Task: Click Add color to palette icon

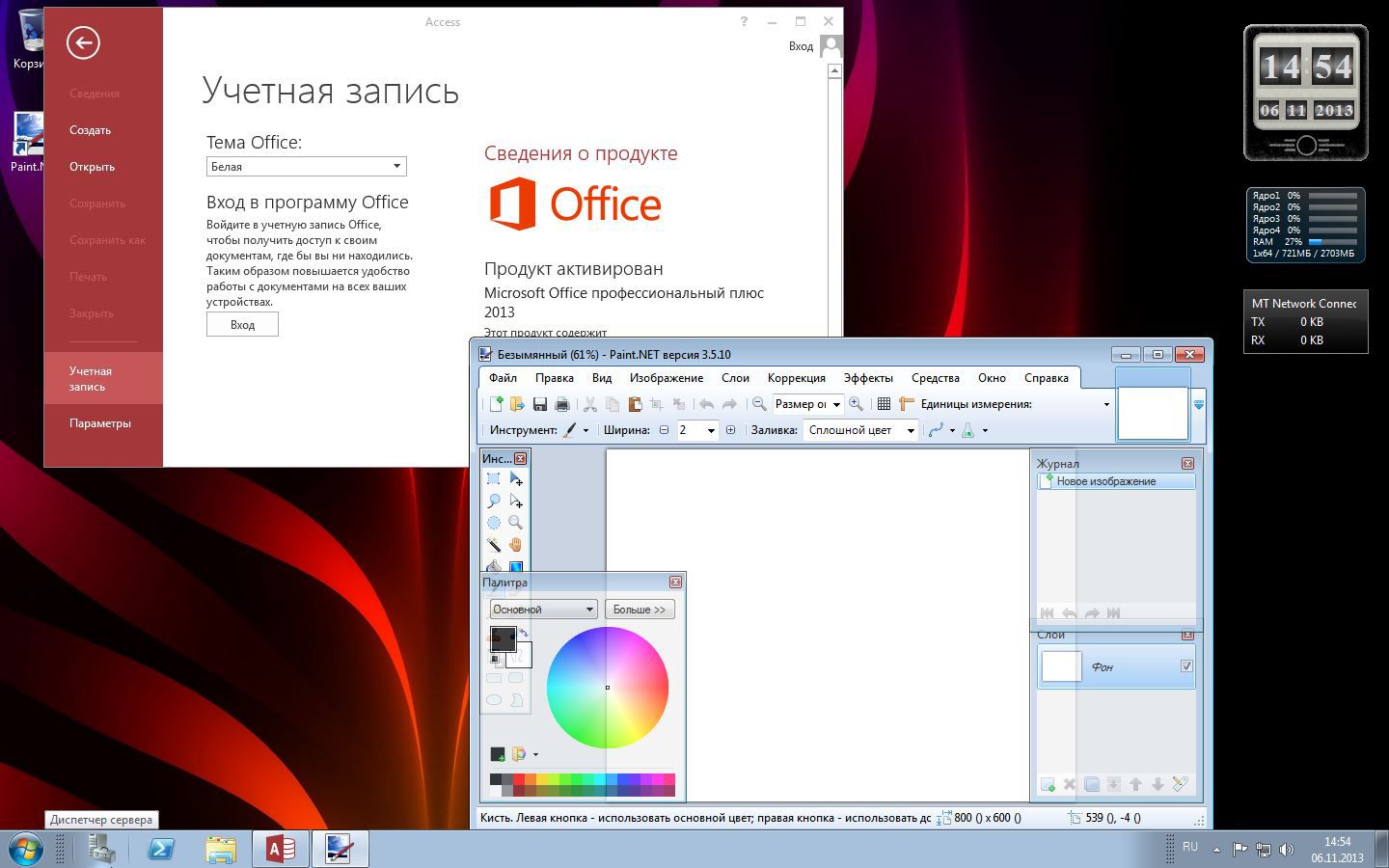Action: point(498,754)
